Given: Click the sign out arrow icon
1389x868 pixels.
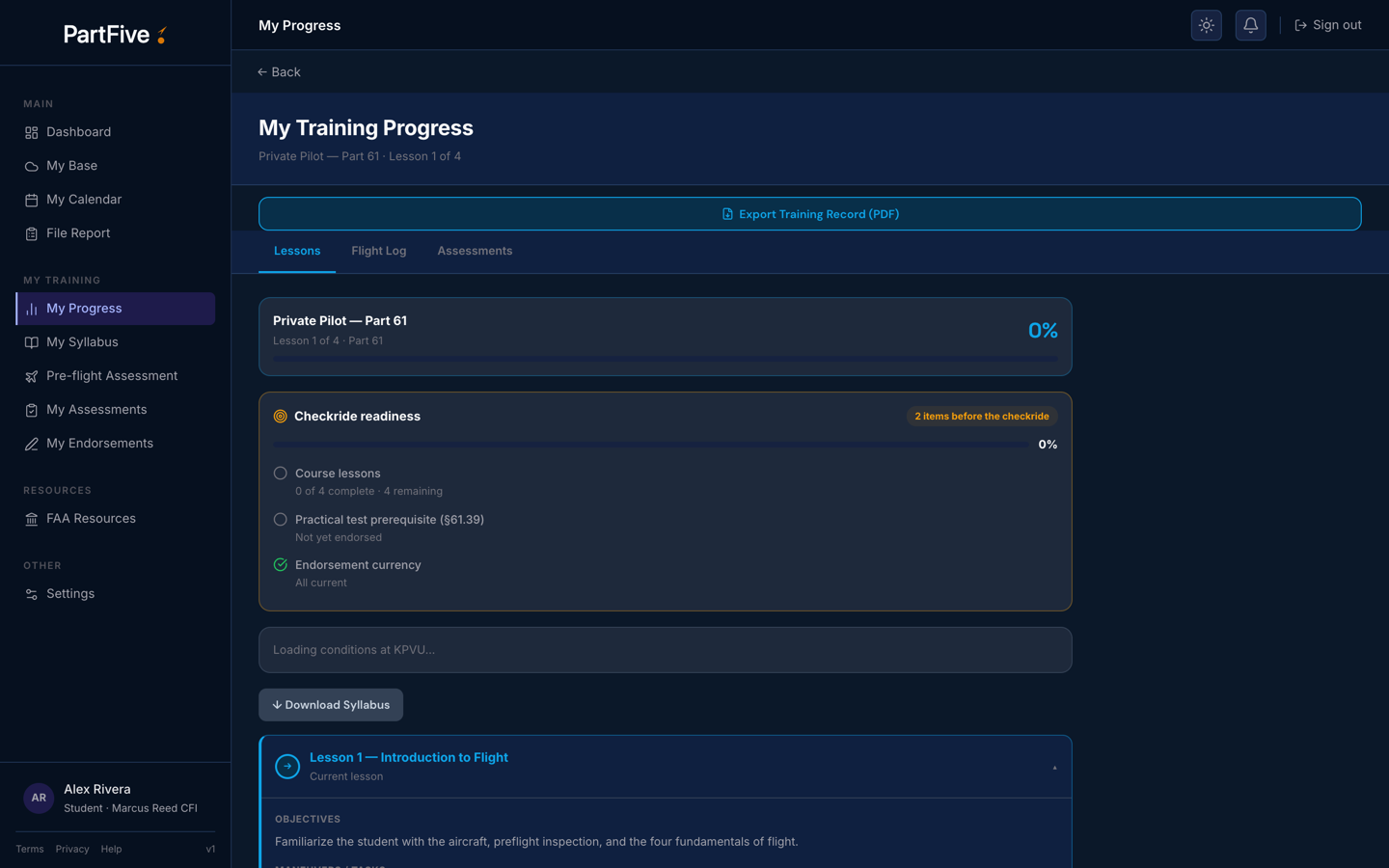Looking at the screenshot, I should [x=1300, y=25].
